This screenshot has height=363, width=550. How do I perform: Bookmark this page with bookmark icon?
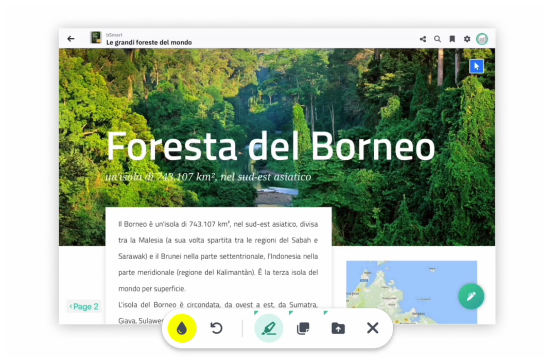(452, 39)
